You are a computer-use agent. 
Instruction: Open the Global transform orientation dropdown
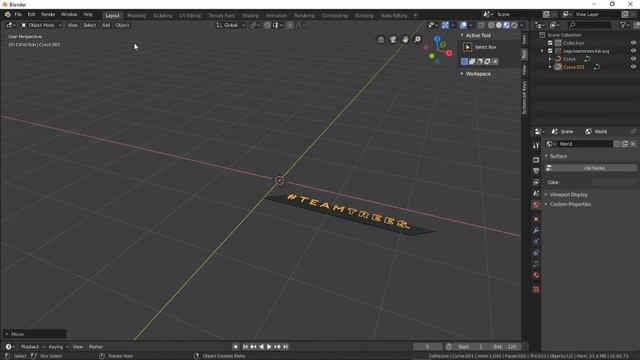click(231, 25)
